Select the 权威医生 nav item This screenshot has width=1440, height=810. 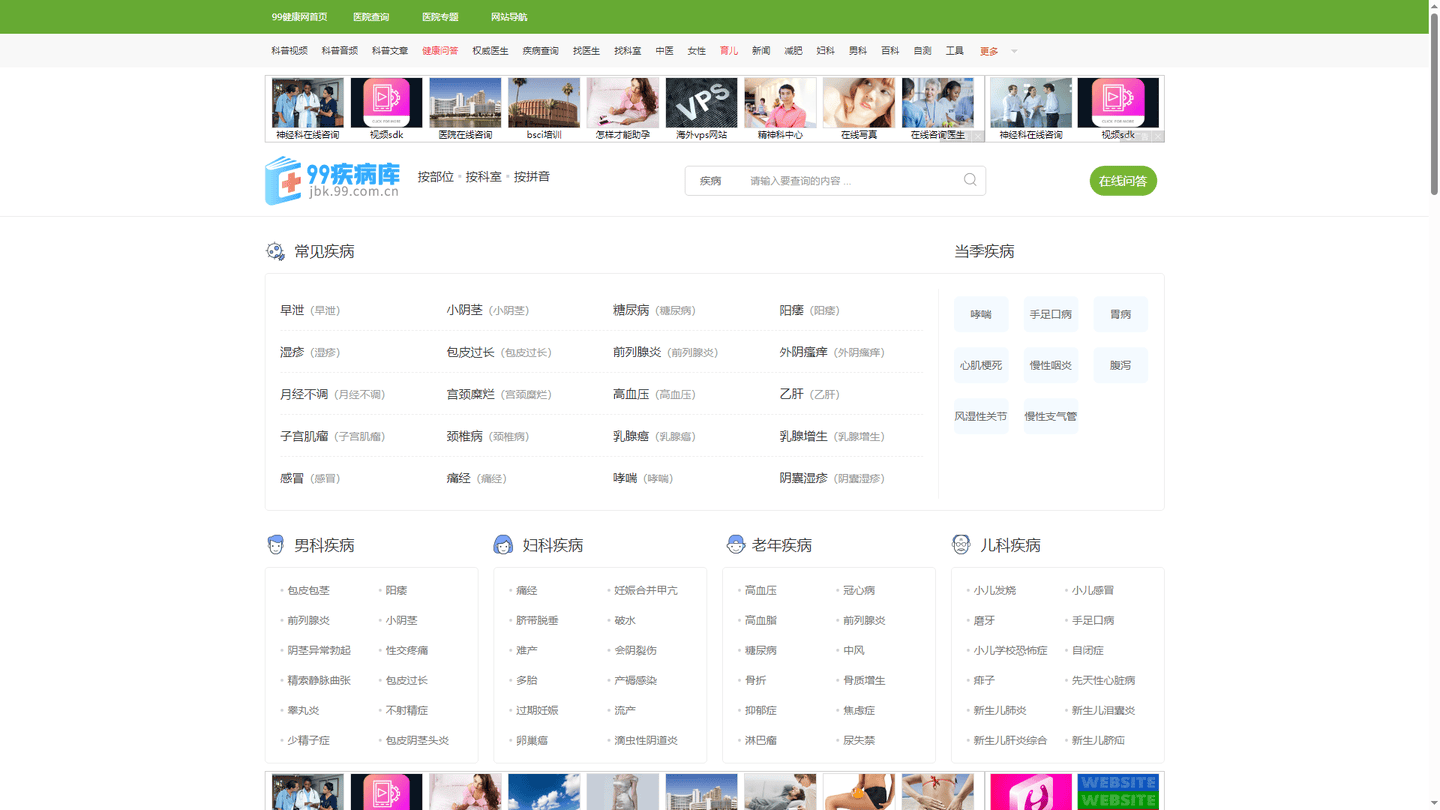point(490,51)
